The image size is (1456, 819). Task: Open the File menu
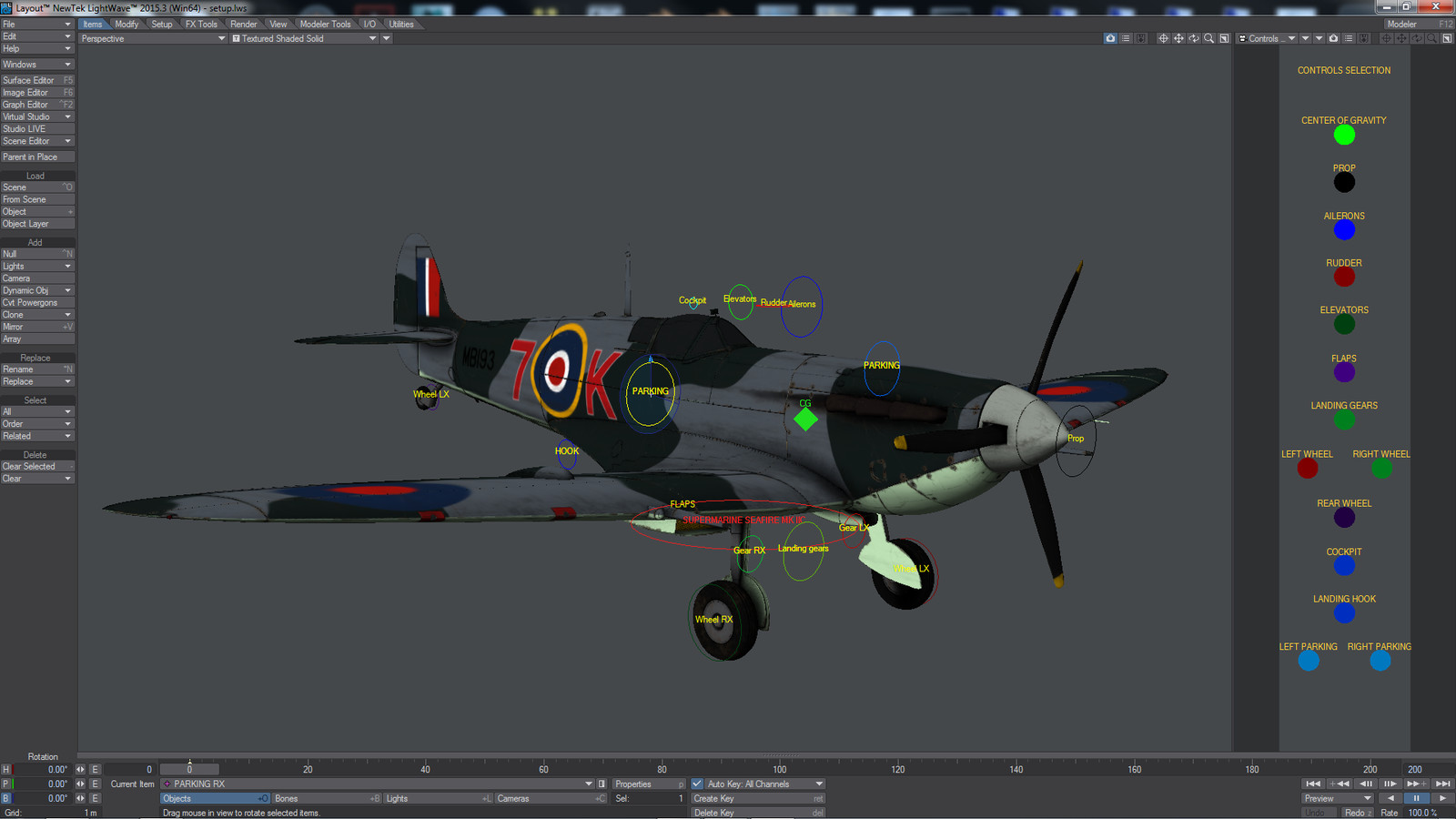coord(37,25)
